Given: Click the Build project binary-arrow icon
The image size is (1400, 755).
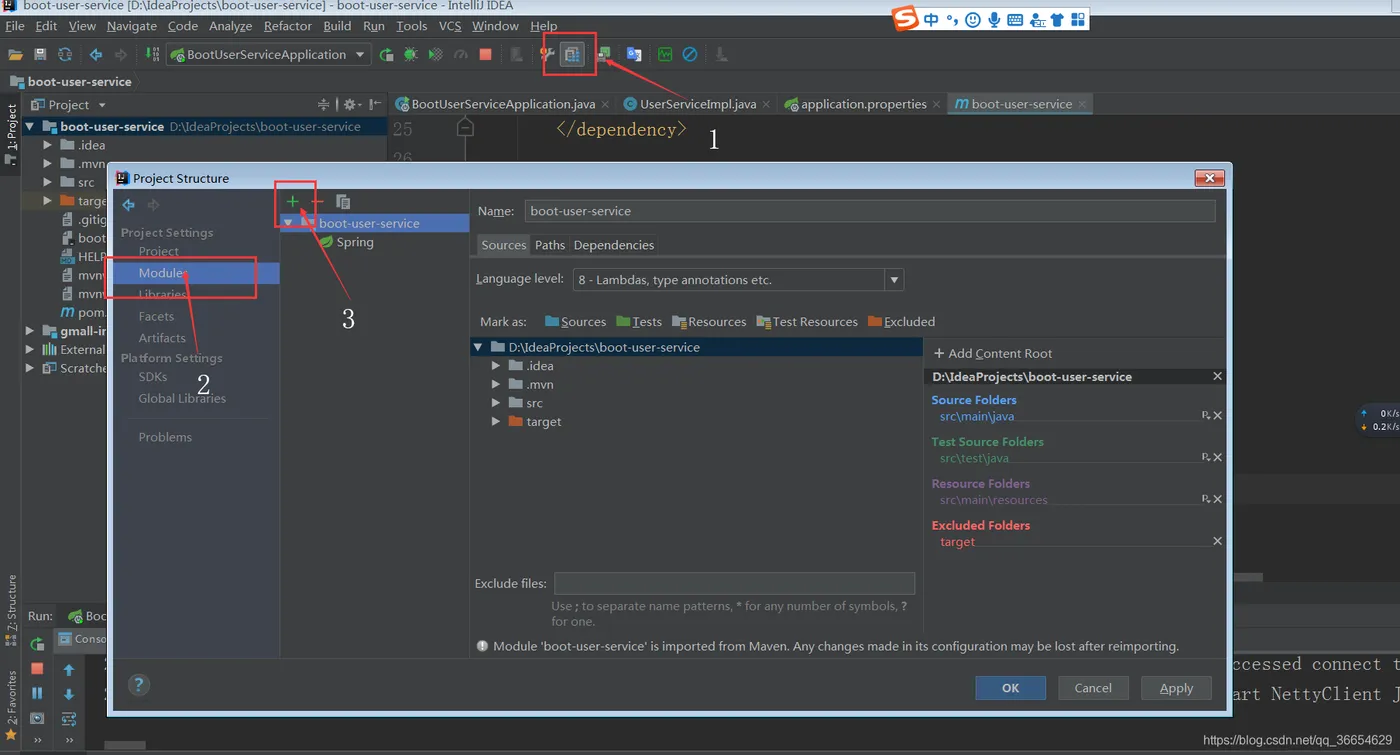Looking at the screenshot, I should 152,55.
